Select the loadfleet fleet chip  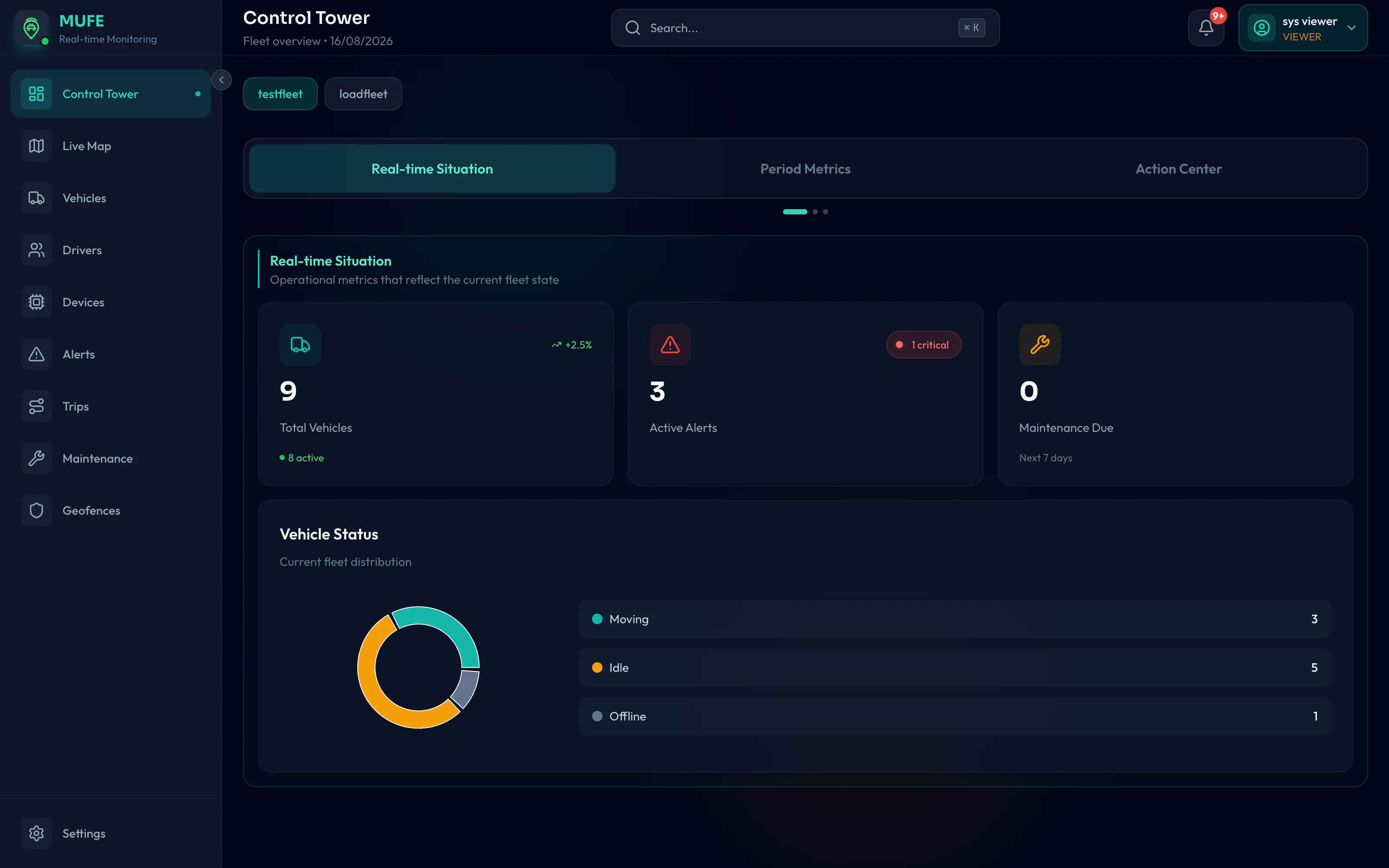(363, 94)
